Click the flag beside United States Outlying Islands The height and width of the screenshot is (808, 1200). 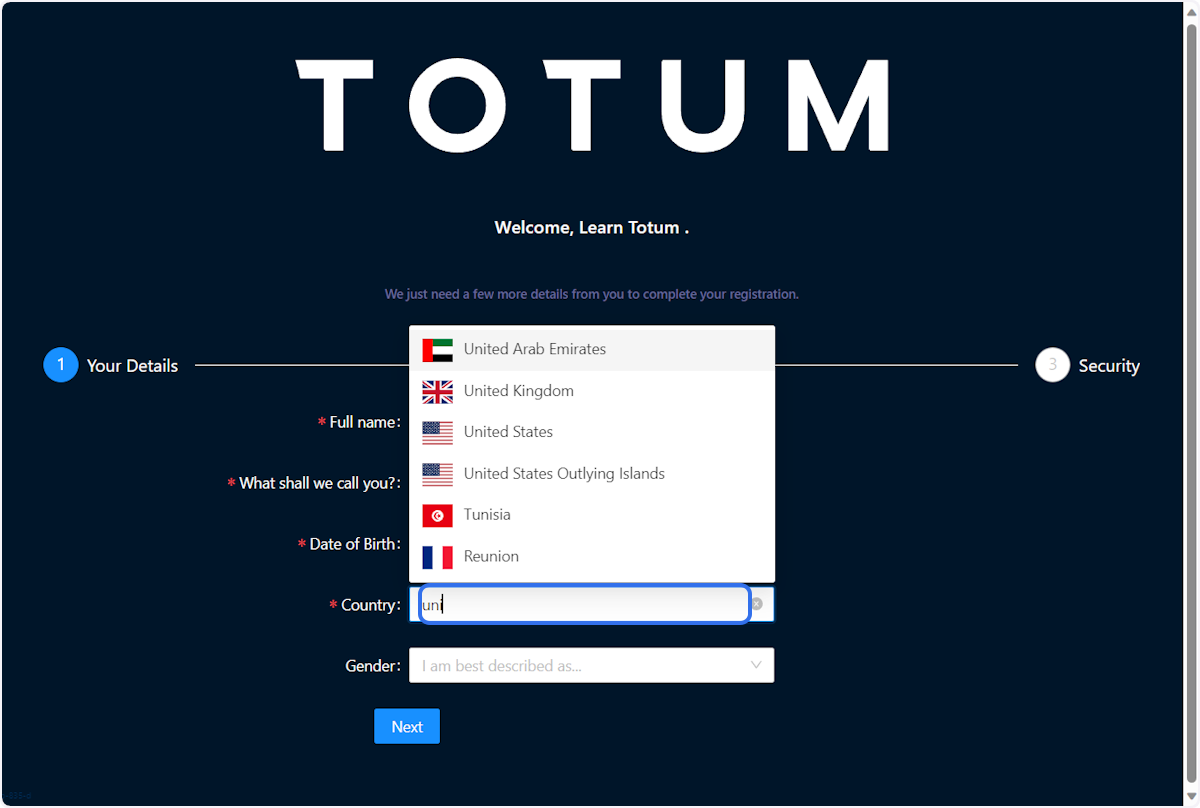pyautogui.click(x=437, y=474)
